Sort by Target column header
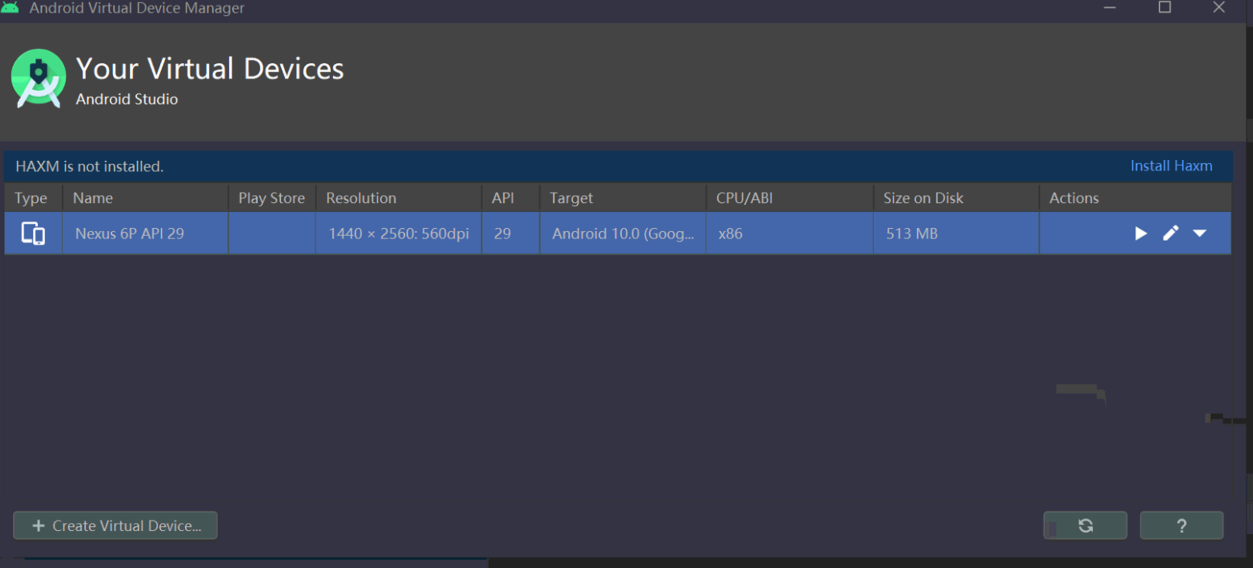 pos(623,198)
